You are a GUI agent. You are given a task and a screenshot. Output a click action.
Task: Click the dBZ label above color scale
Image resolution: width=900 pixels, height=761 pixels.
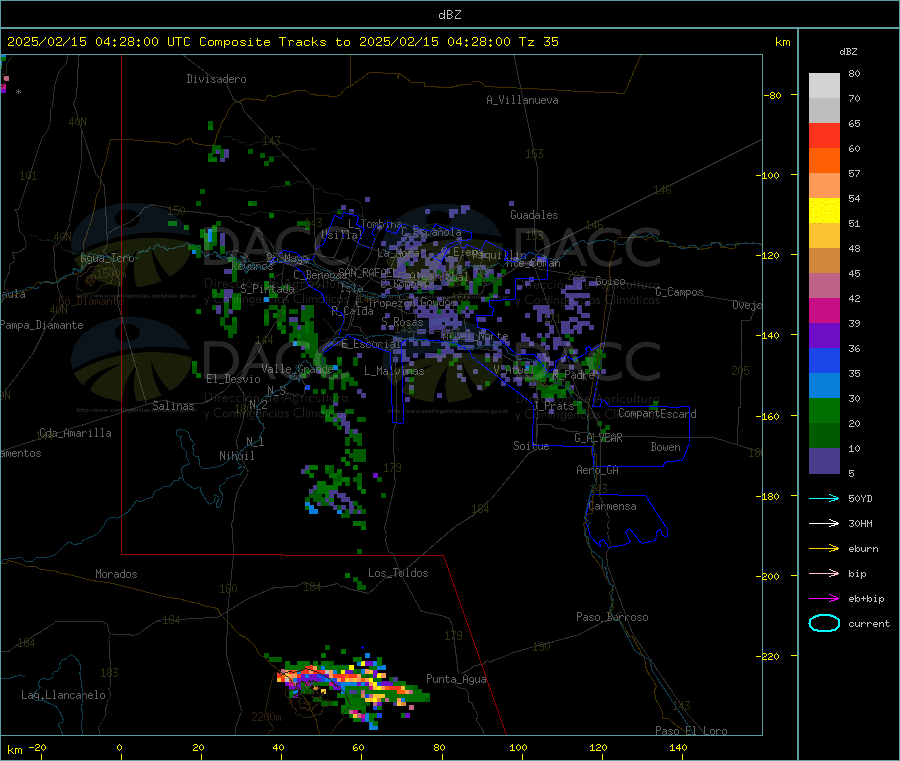pyautogui.click(x=848, y=52)
